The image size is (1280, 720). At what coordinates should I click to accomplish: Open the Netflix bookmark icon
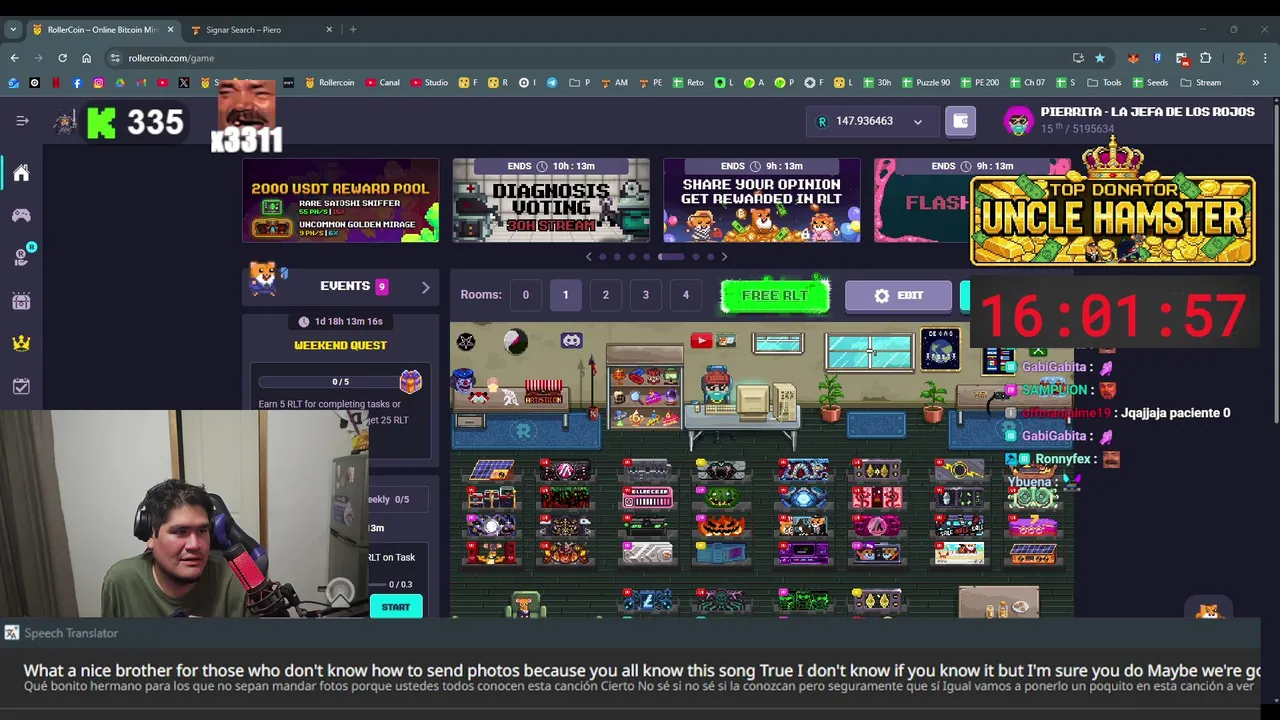(x=56, y=82)
